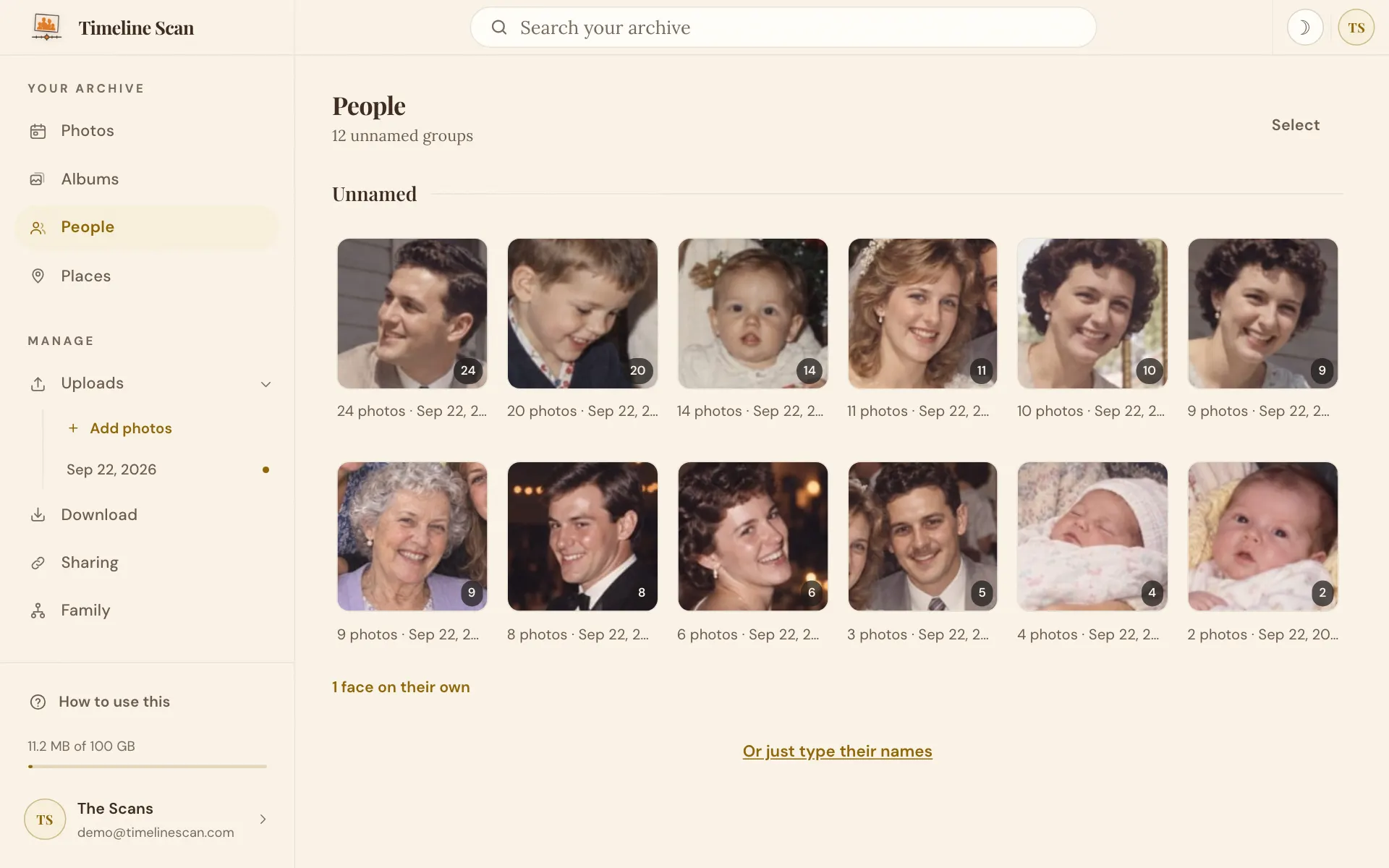Click the Photos calendar icon in sidebar
Viewport: 1389px width, 868px height.
coord(38,131)
